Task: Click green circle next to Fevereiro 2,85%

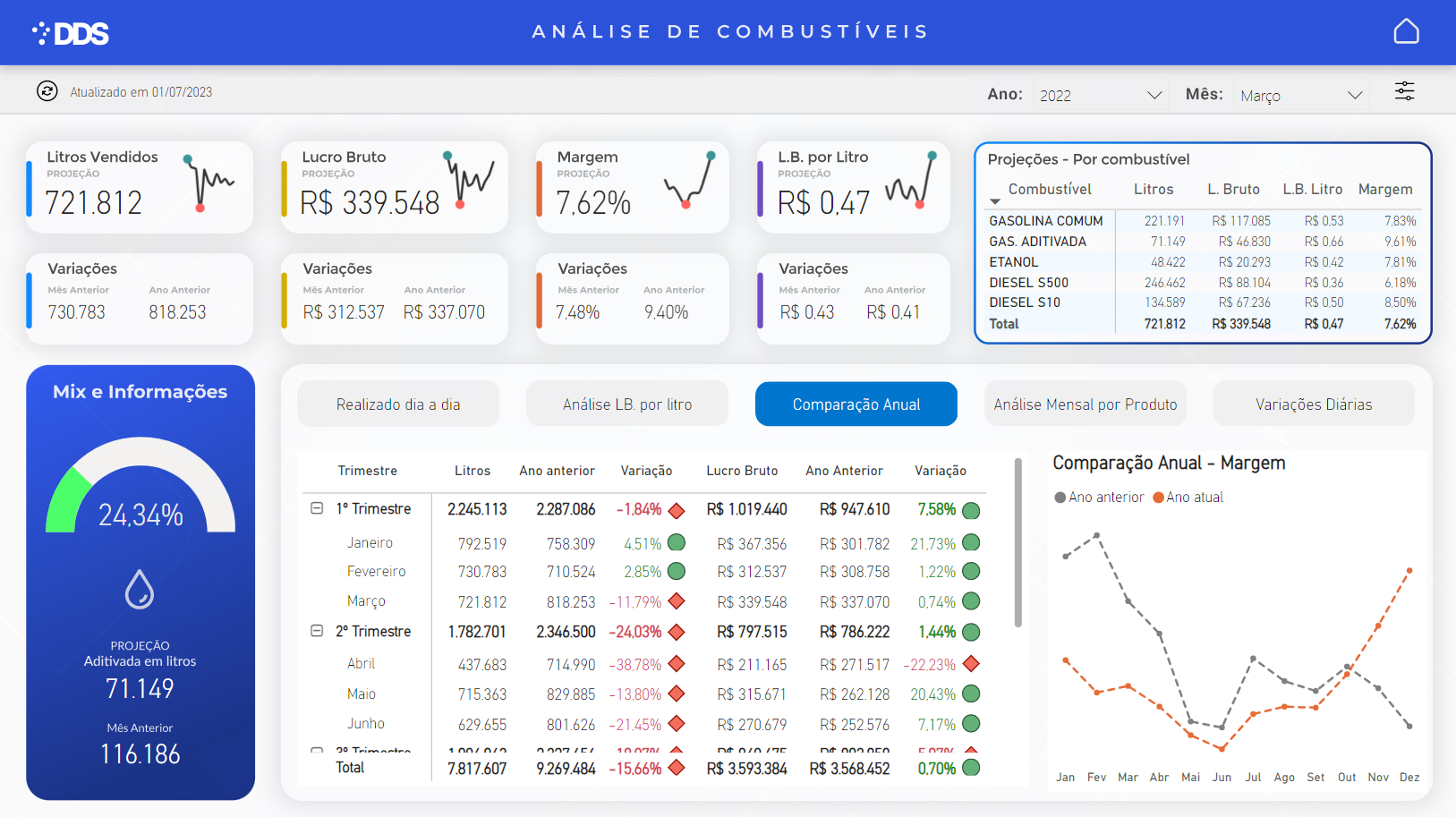Action: (x=677, y=572)
